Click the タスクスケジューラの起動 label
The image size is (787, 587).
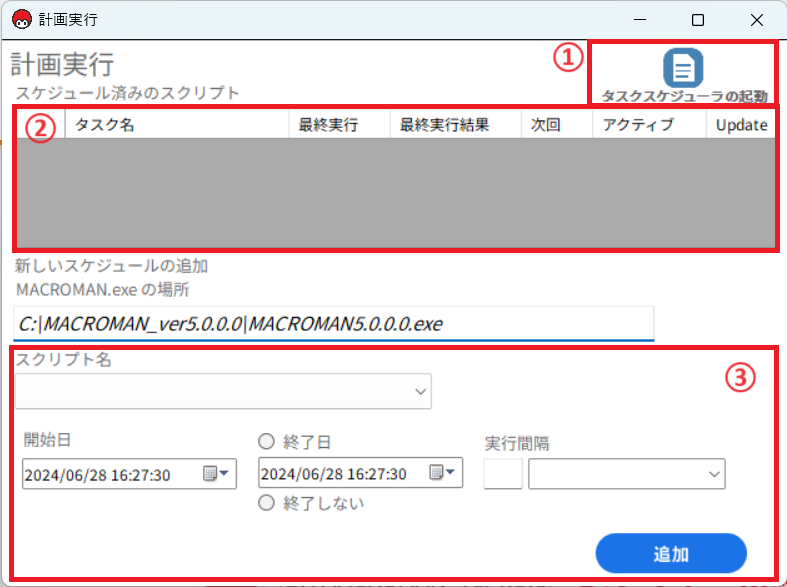[685, 96]
